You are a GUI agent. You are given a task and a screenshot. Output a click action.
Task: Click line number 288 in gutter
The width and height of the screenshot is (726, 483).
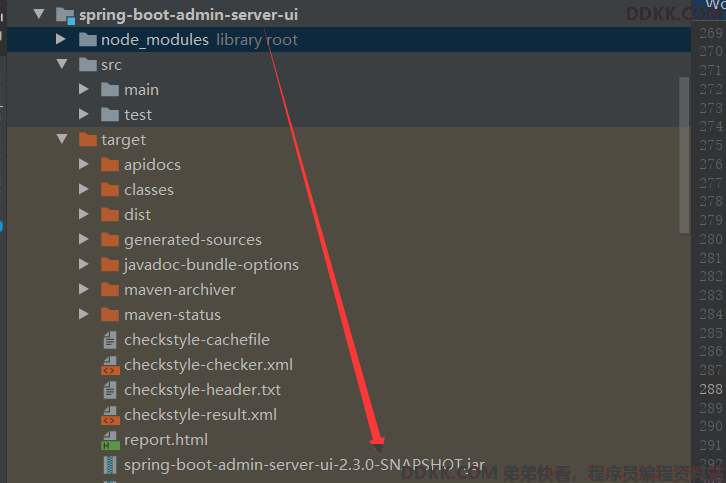pyautogui.click(x=711, y=389)
